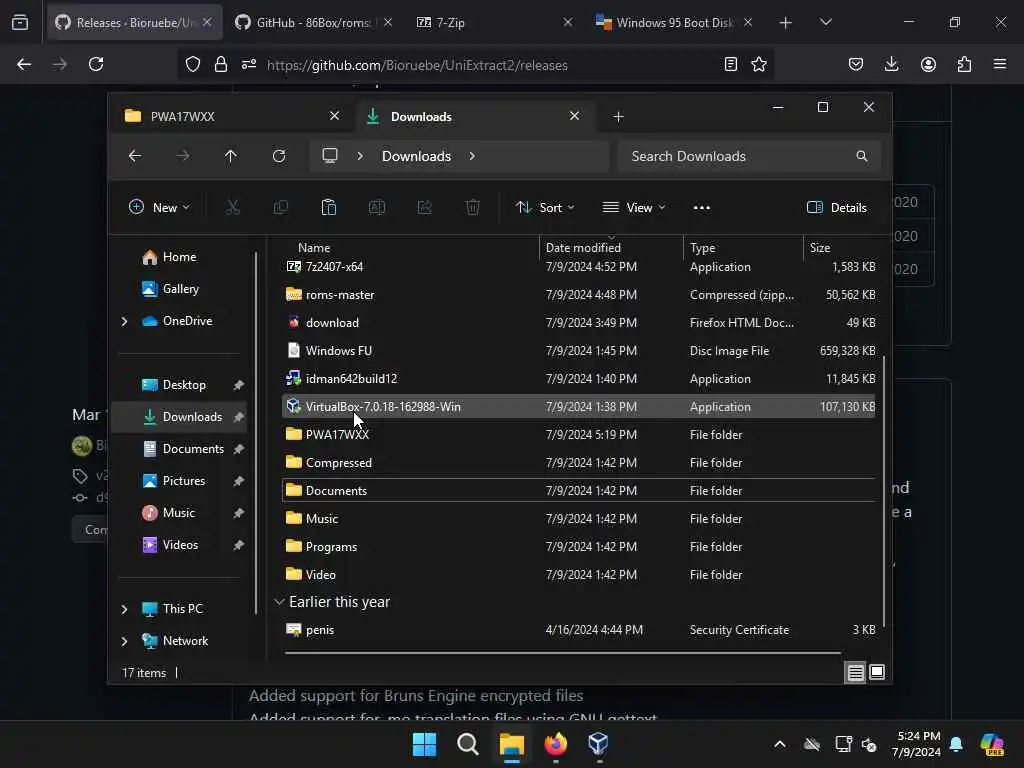Toggle Firefox reader view icon
Viewport: 1024px width, 768px height.
point(731,64)
